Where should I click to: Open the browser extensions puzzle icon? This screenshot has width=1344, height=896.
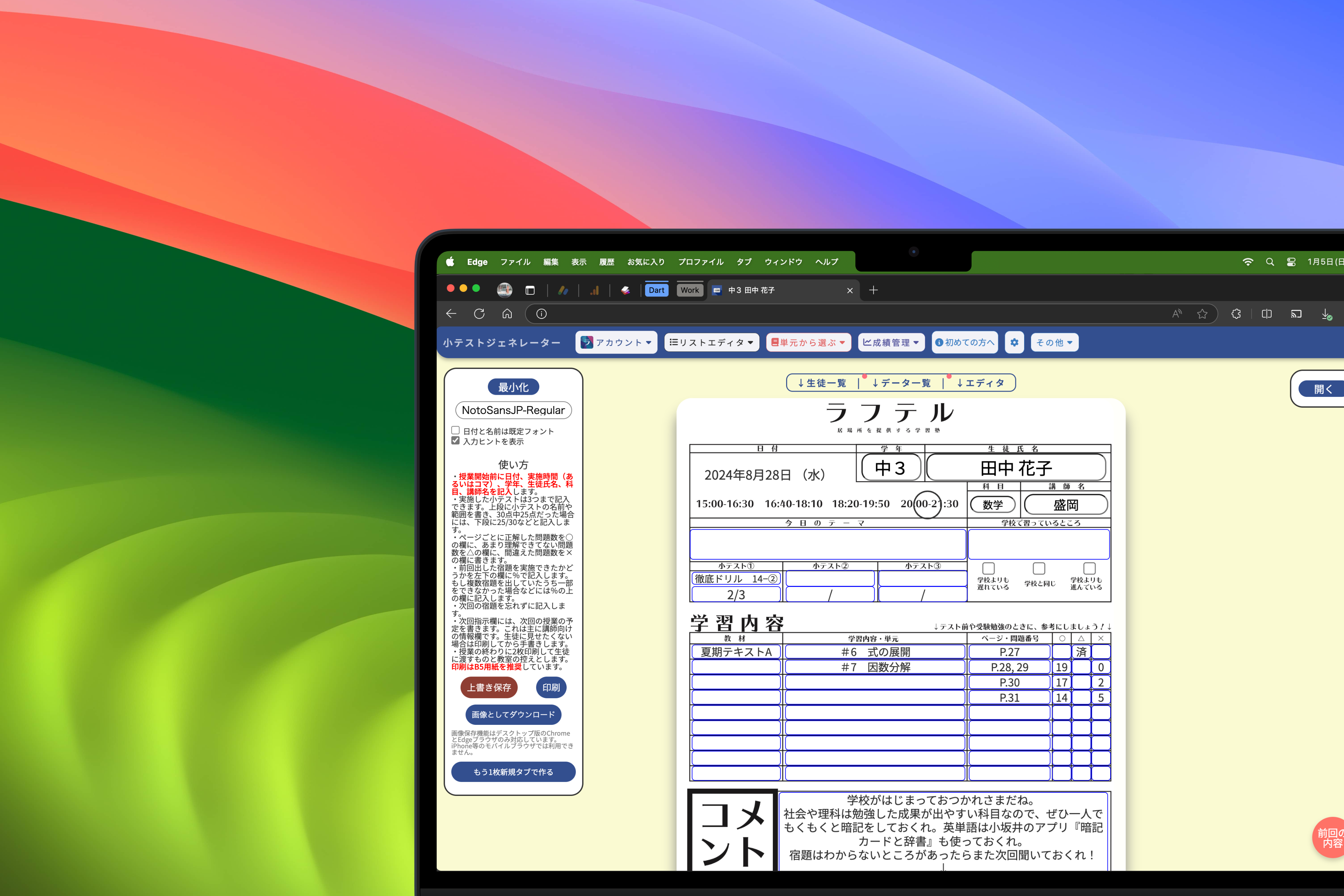pos(1236,314)
